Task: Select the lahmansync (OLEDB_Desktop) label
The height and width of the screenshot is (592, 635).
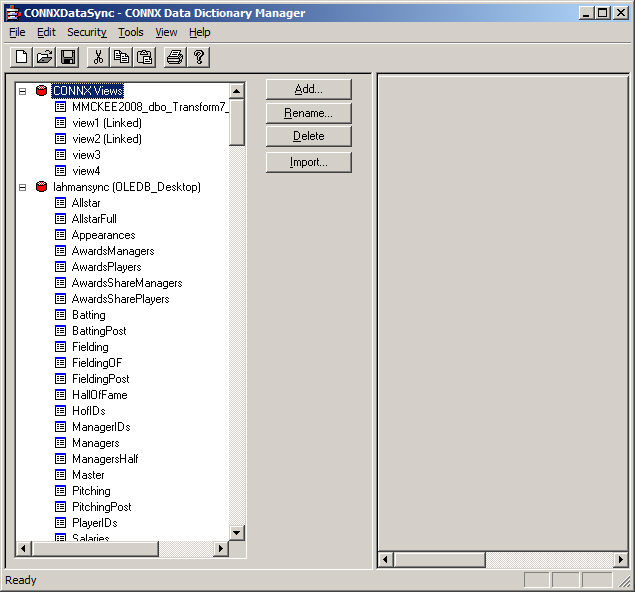Action: [x=127, y=187]
